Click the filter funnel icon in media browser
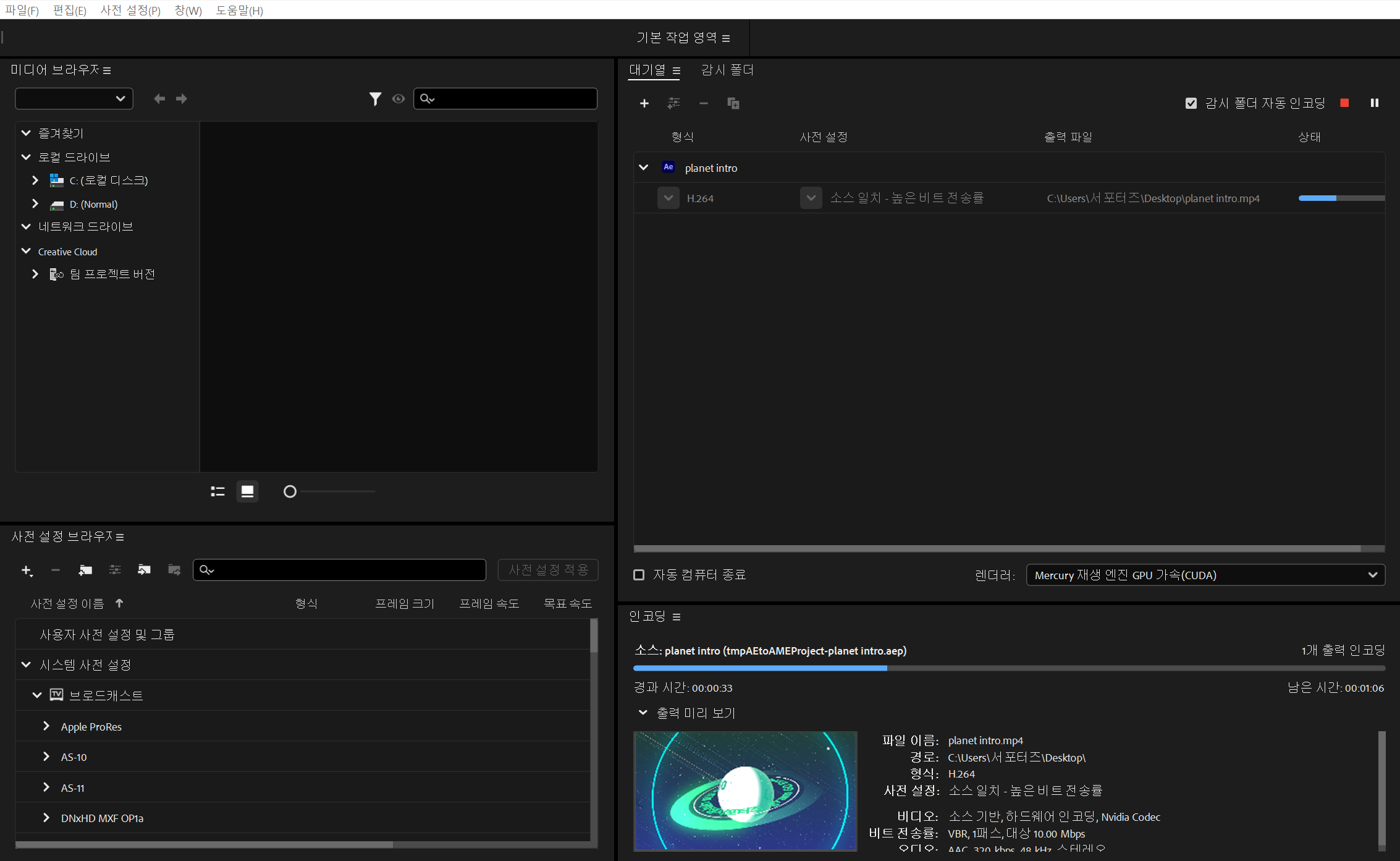The image size is (1400, 861). tap(375, 99)
